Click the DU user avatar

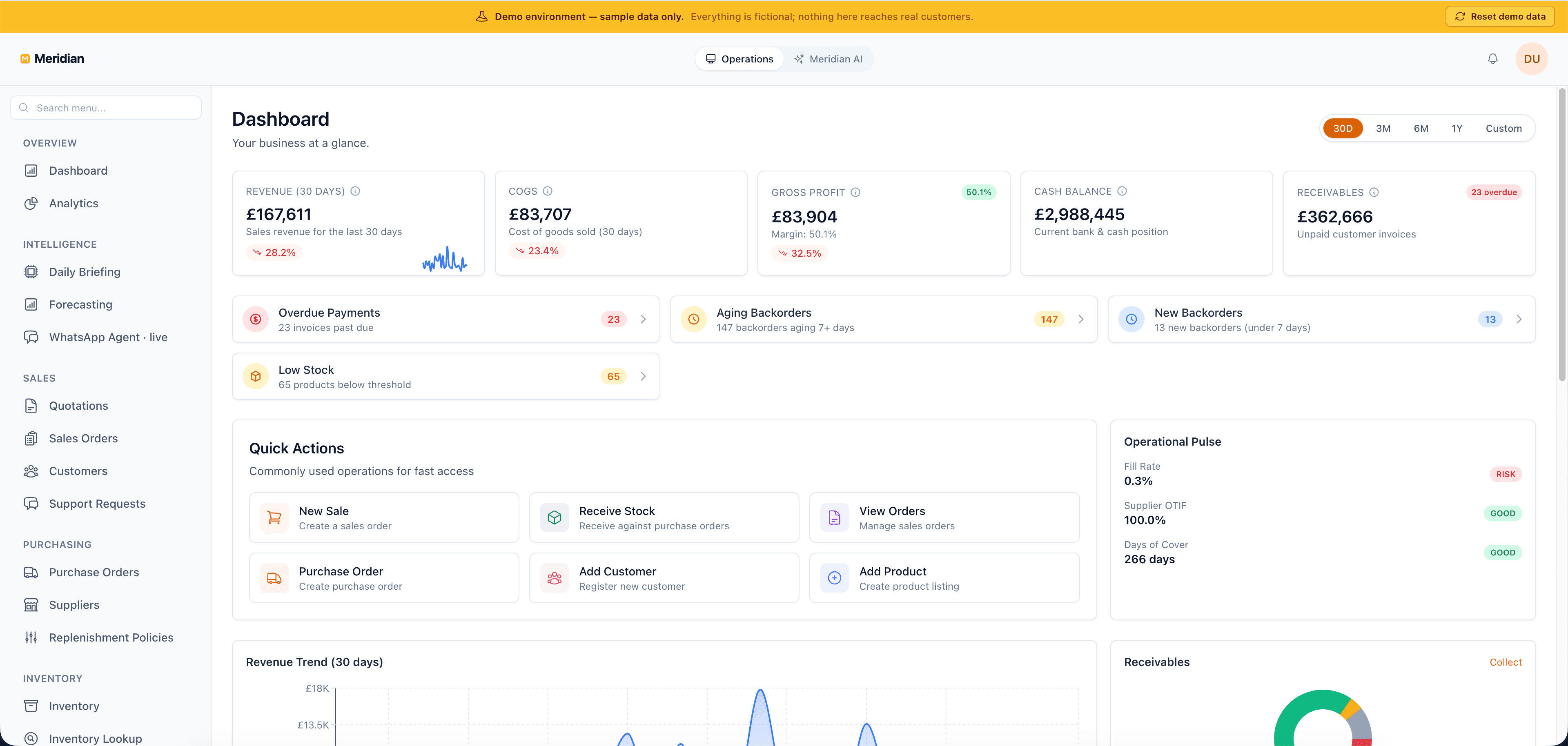[x=1532, y=58]
